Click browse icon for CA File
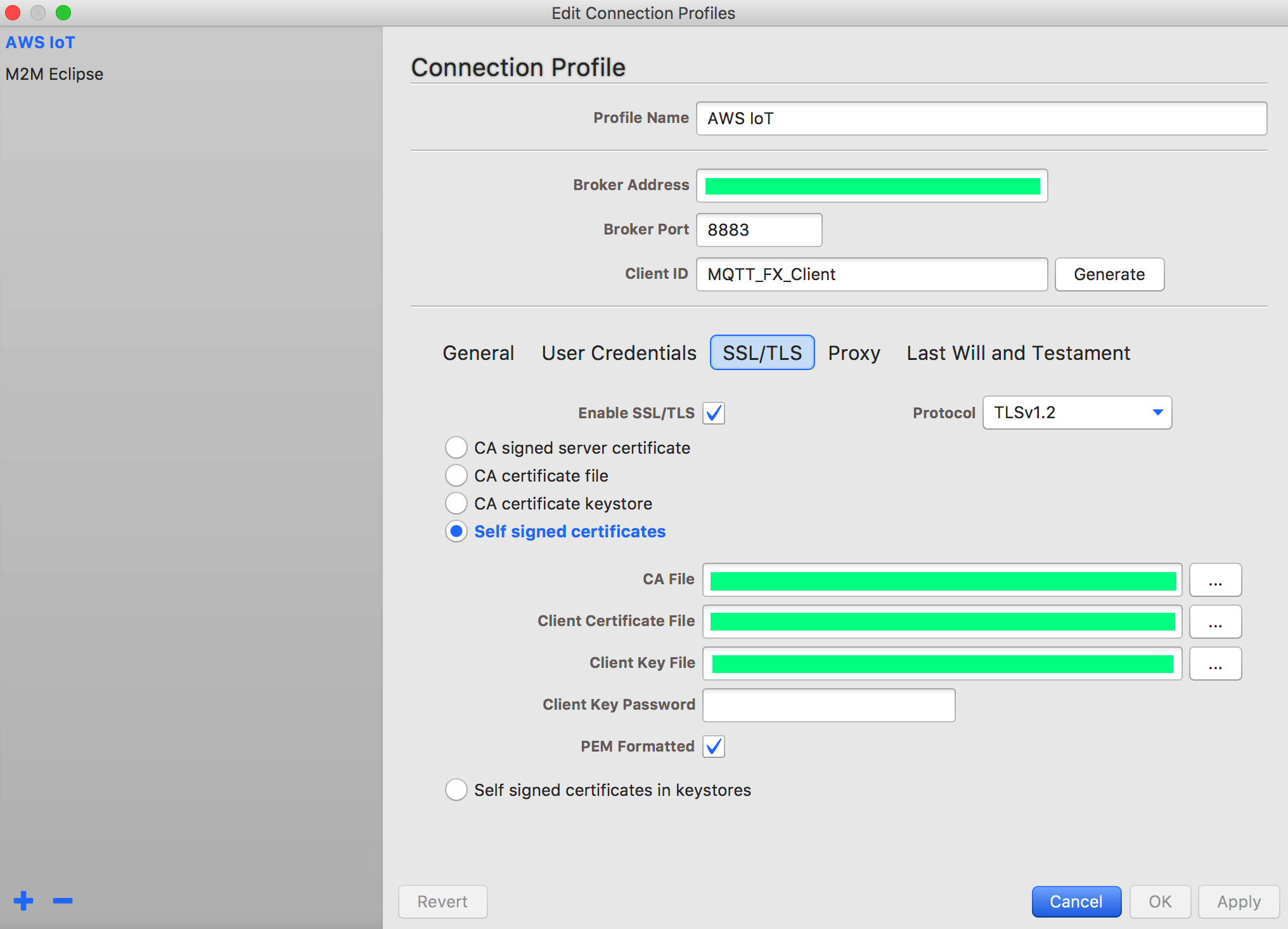The image size is (1288, 929). [x=1215, y=580]
